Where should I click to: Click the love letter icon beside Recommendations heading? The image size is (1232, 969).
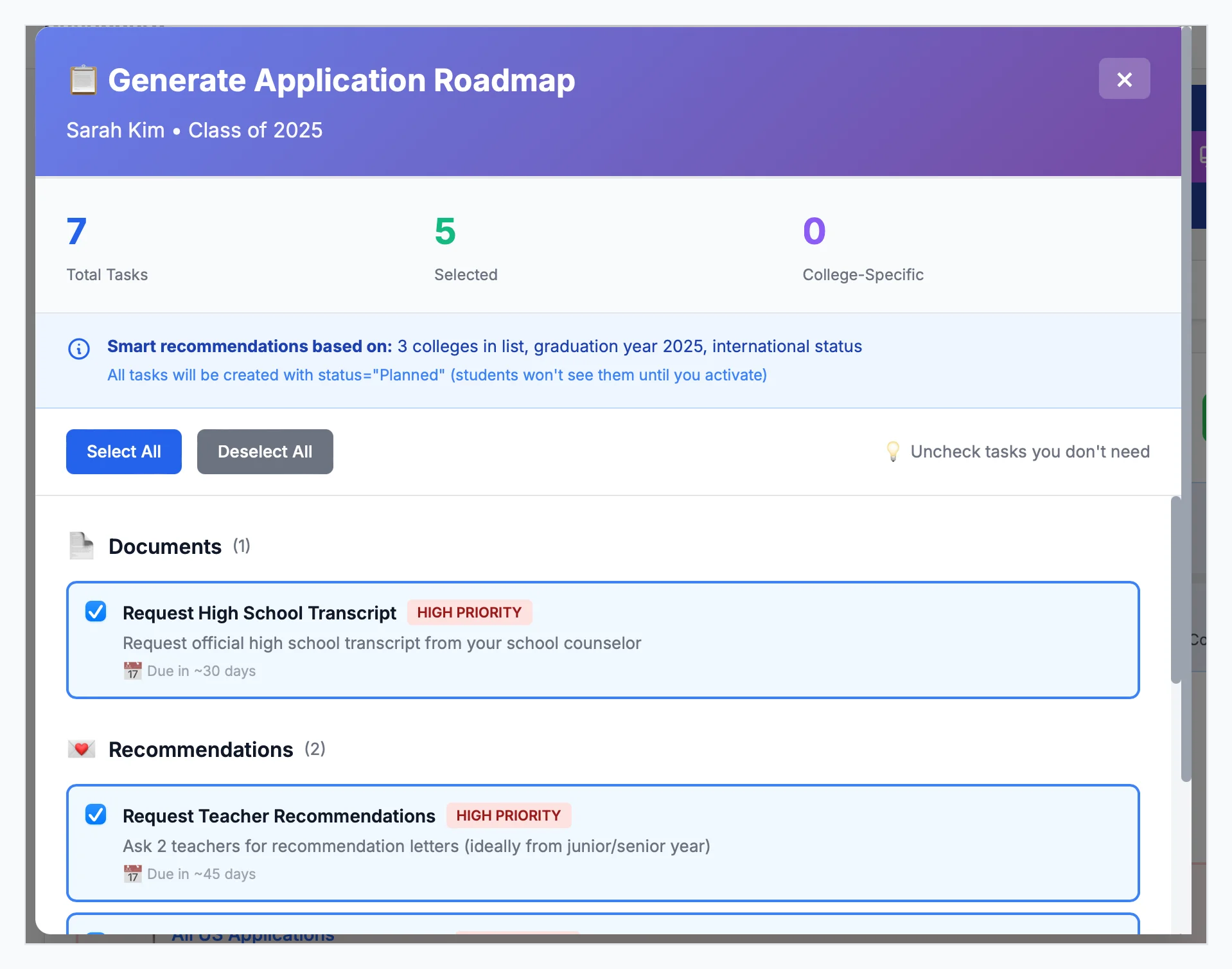coord(82,749)
